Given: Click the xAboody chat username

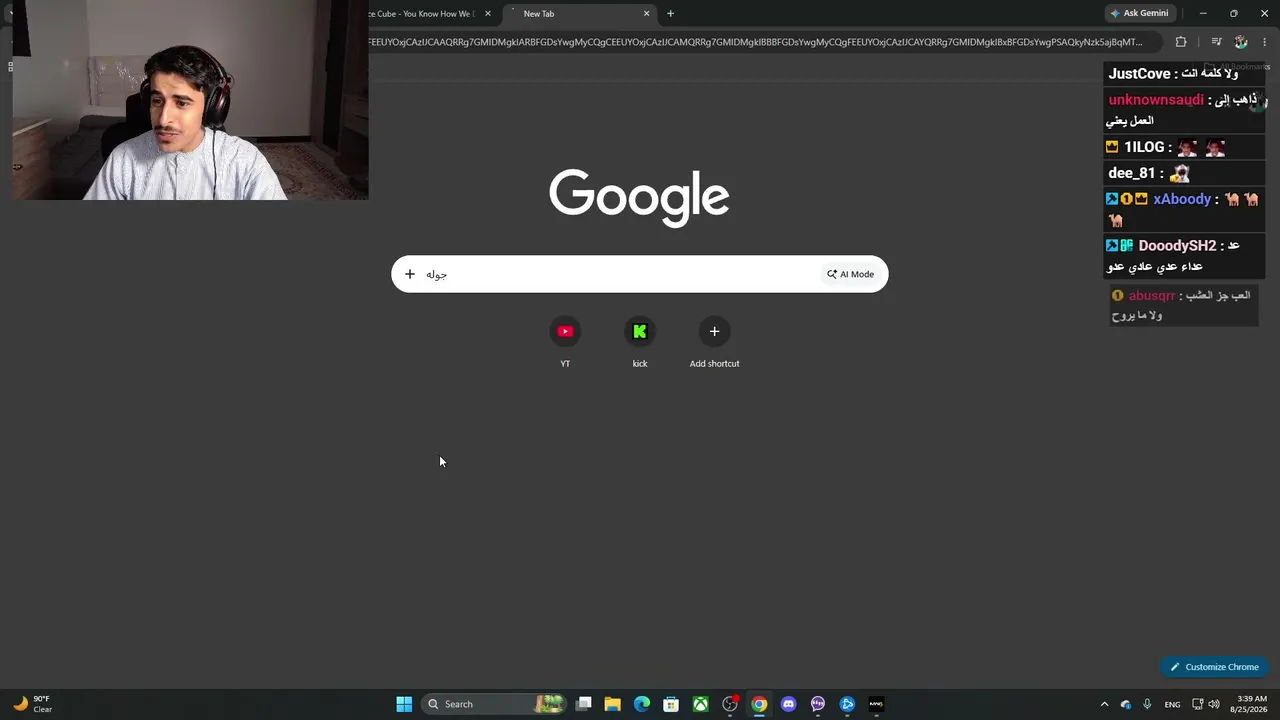Looking at the screenshot, I should pyautogui.click(x=1182, y=199).
